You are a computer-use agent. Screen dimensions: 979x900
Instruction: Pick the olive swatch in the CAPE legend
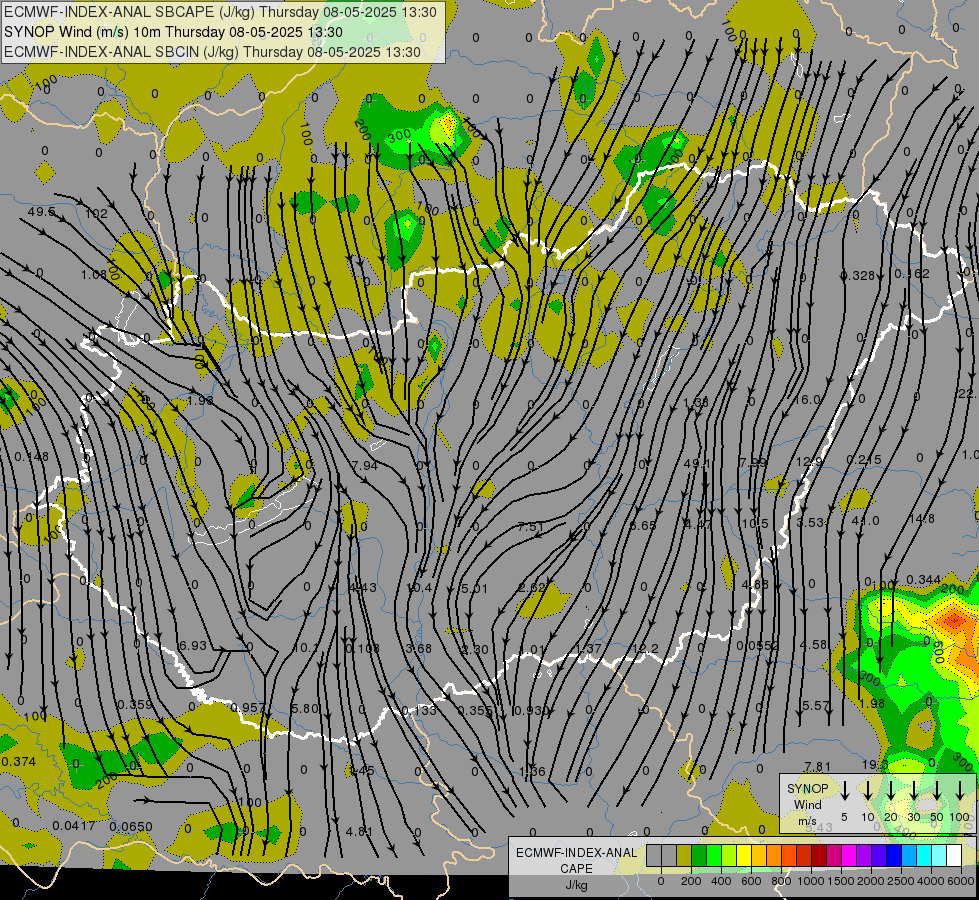pos(684,855)
